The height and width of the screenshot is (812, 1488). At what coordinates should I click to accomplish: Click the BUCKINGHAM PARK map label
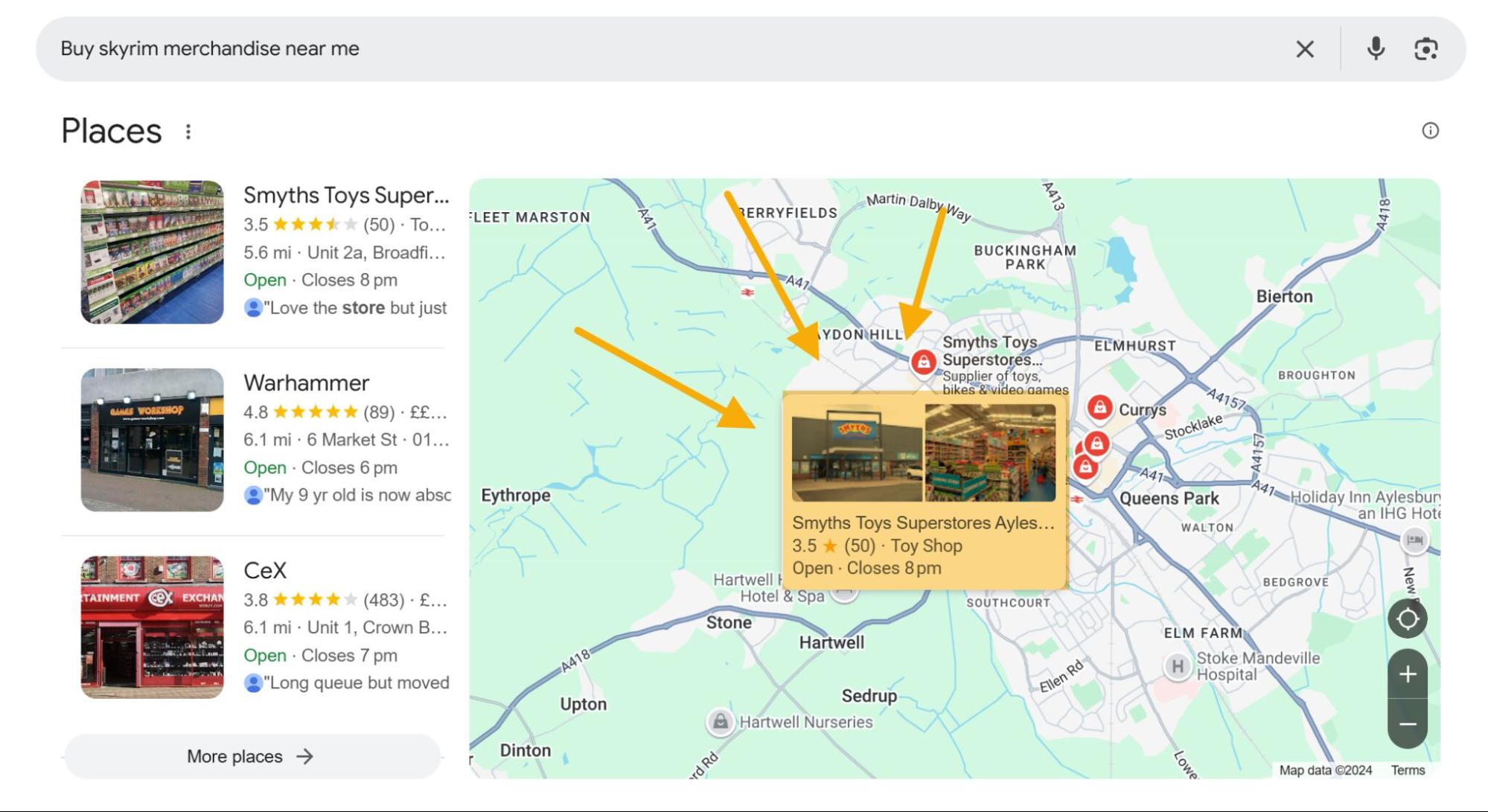click(x=1025, y=258)
